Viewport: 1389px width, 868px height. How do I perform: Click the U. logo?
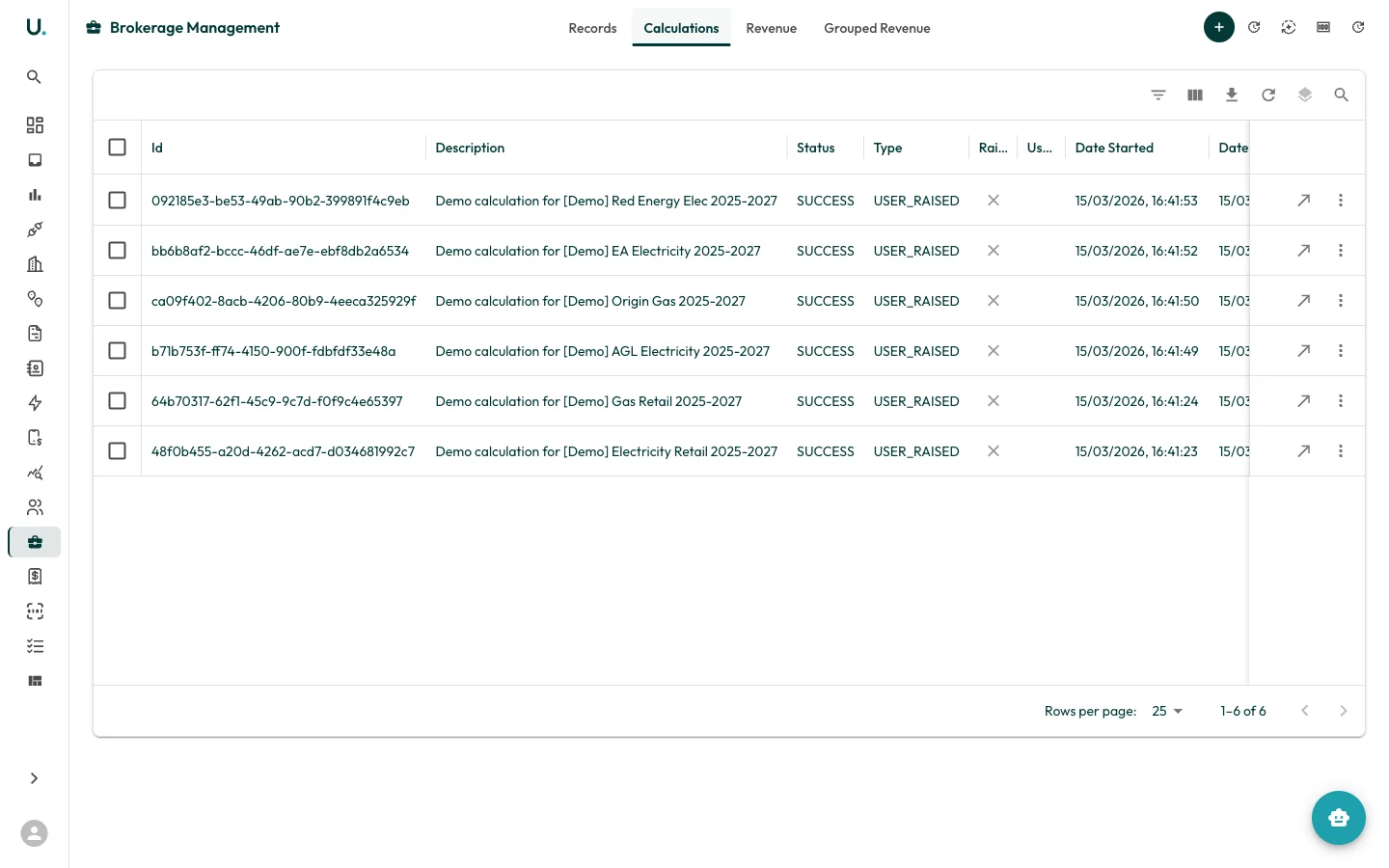pos(35,27)
